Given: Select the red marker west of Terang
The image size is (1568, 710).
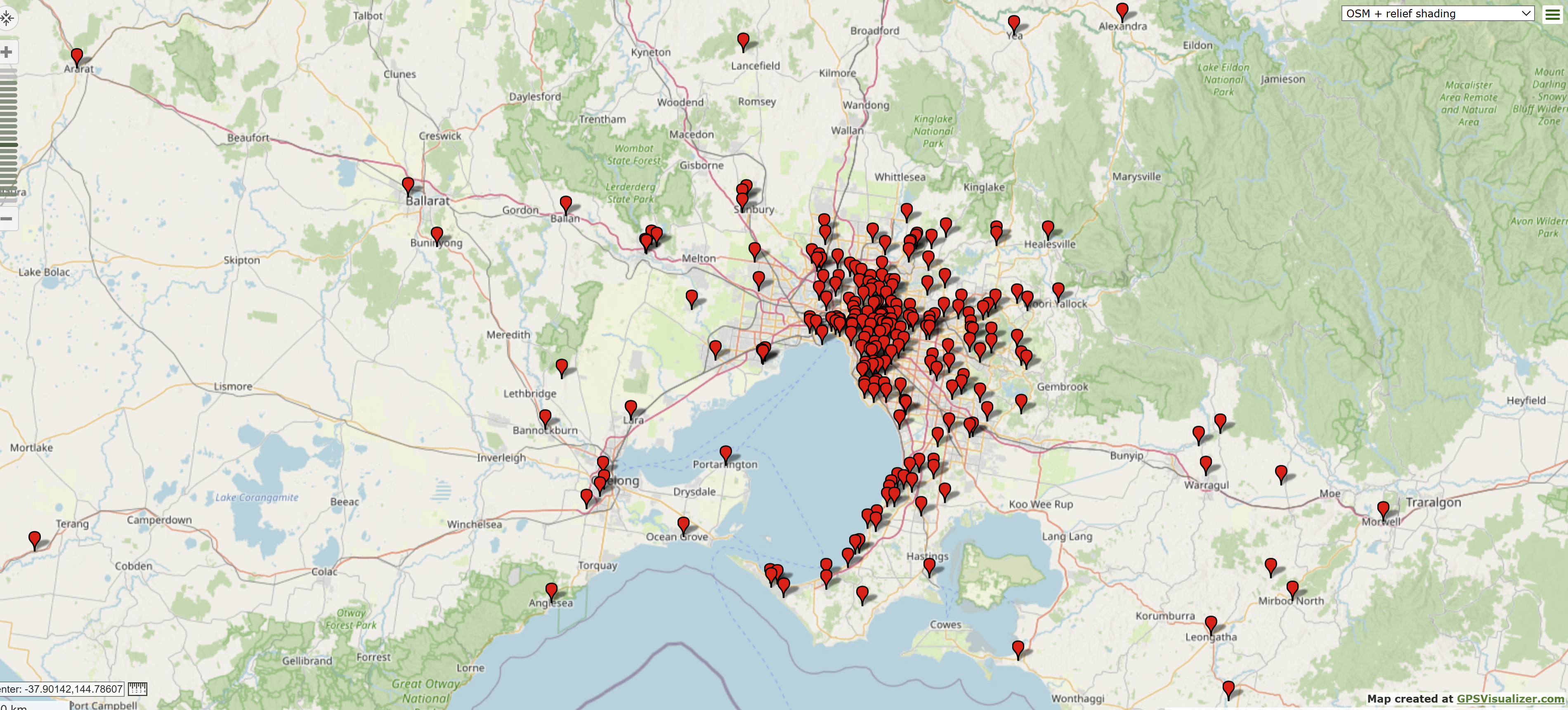Looking at the screenshot, I should pyautogui.click(x=35, y=541).
